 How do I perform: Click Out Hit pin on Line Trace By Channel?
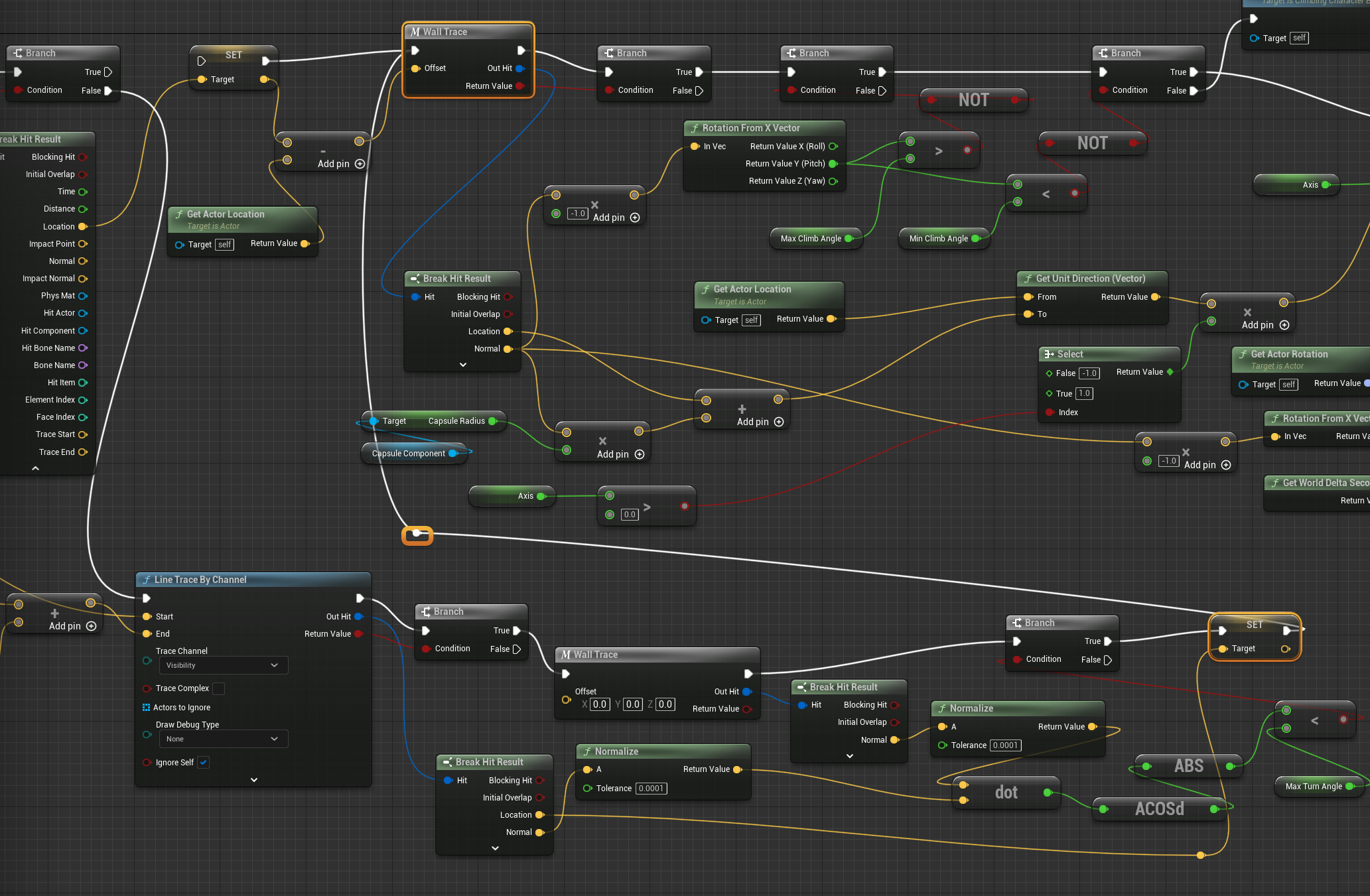pos(358,617)
